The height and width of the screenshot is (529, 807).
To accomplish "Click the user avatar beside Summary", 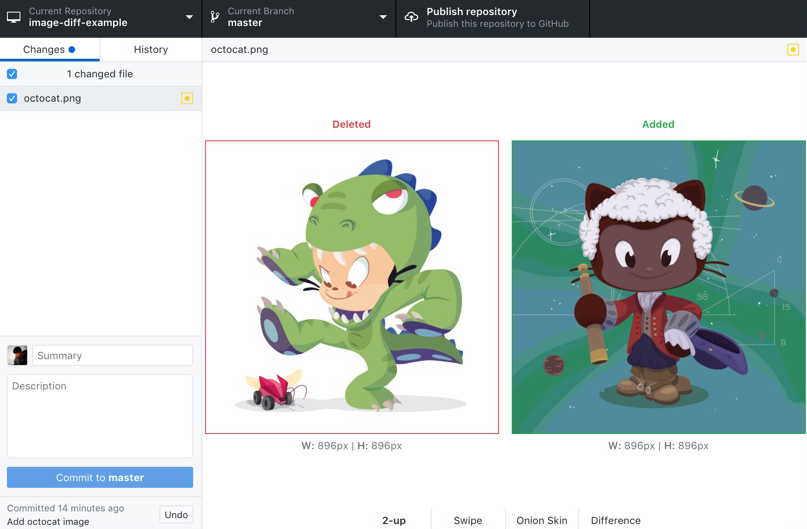I will 17,356.
